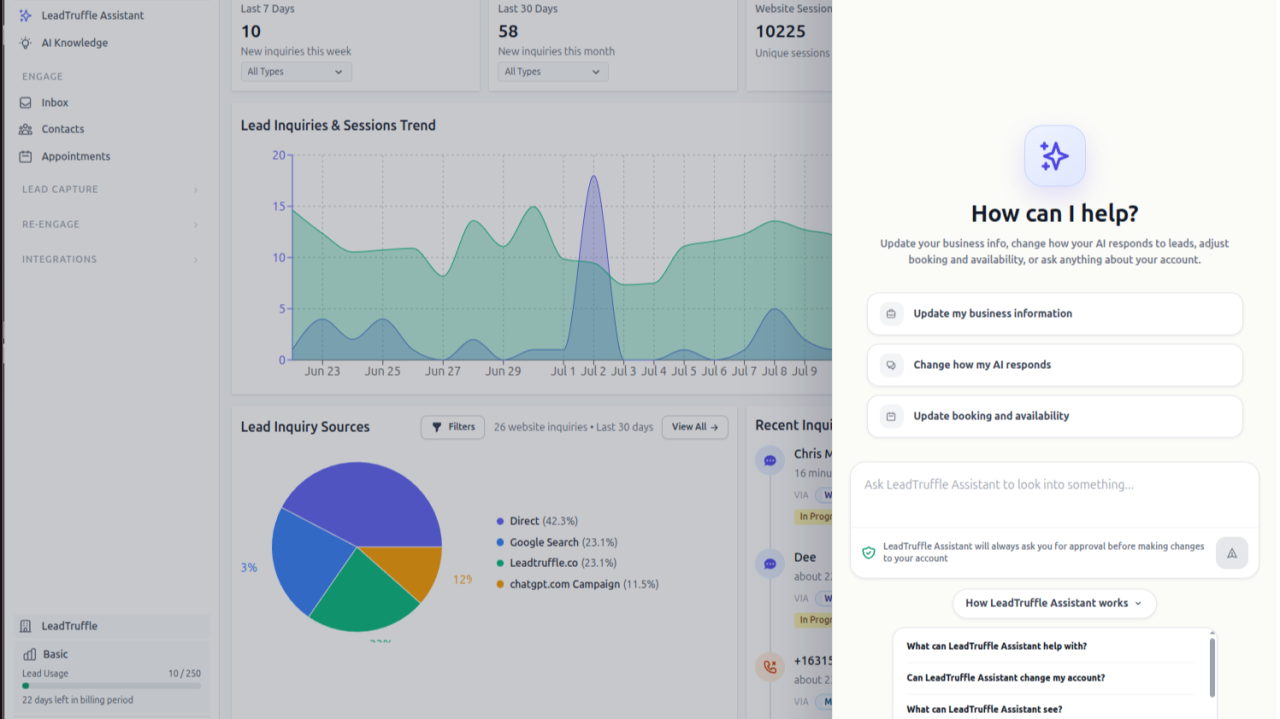Click the Ask LeadTruffle Assistant input field
The image size is (1280, 719).
pos(1054,495)
